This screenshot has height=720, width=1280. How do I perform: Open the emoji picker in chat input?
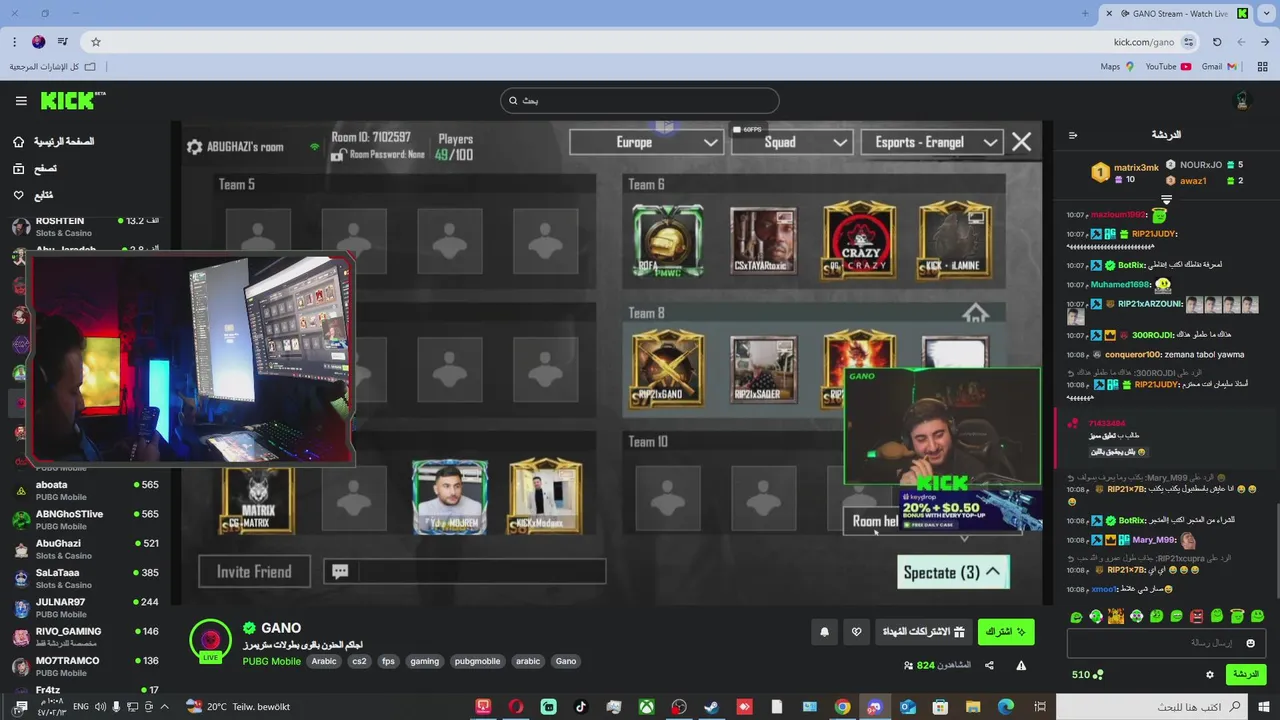pos(1250,643)
